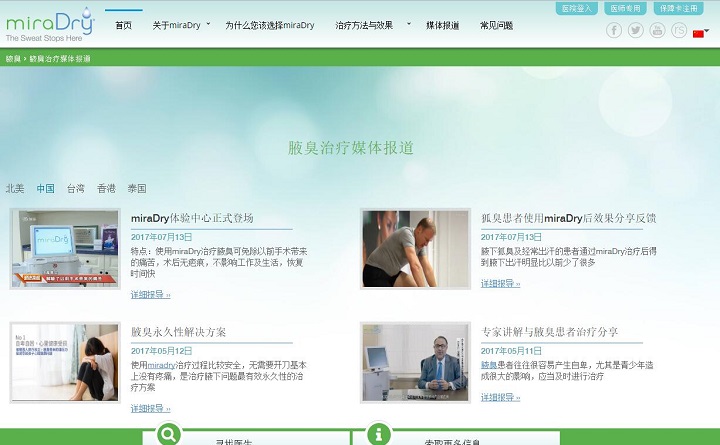Click the doctor in suit video thumbnail

[x=415, y=363]
